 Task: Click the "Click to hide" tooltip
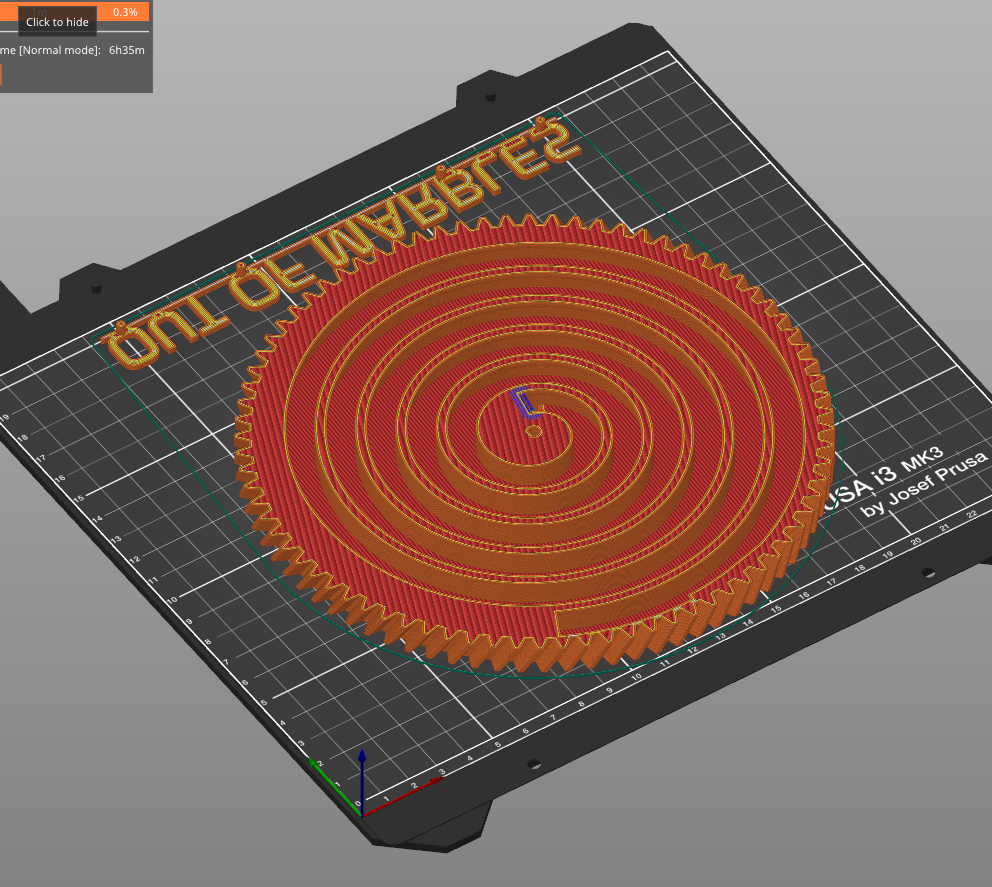[x=57, y=22]
